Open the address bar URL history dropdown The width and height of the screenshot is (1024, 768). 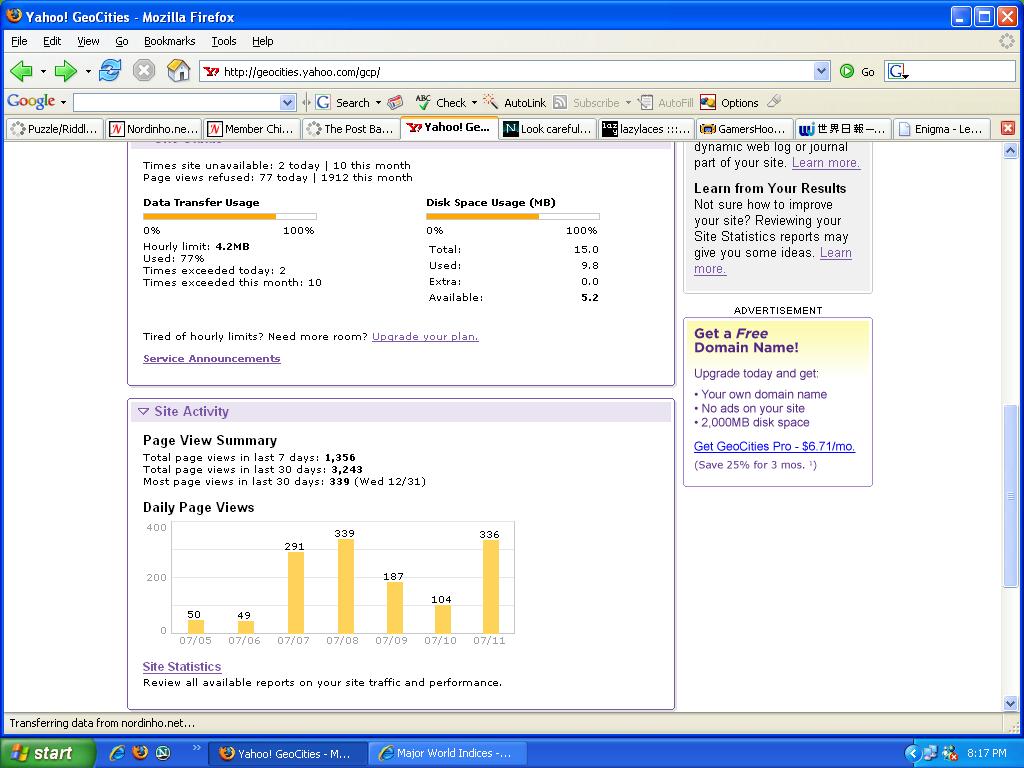[821, 71]
